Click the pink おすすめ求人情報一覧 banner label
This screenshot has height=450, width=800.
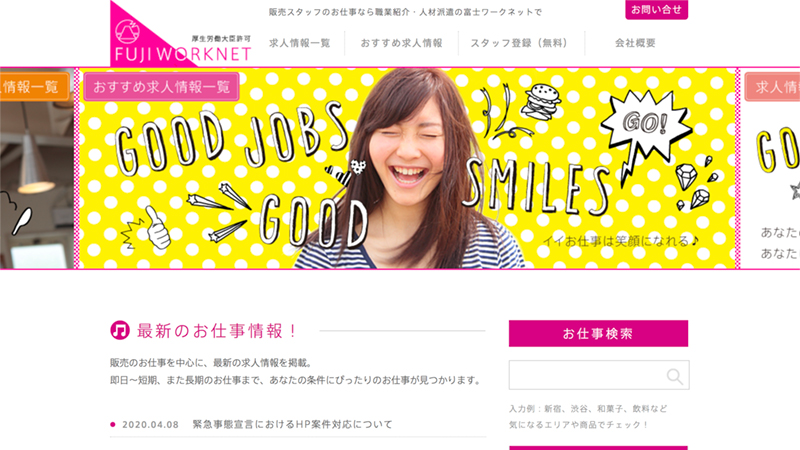coord(161,87)
